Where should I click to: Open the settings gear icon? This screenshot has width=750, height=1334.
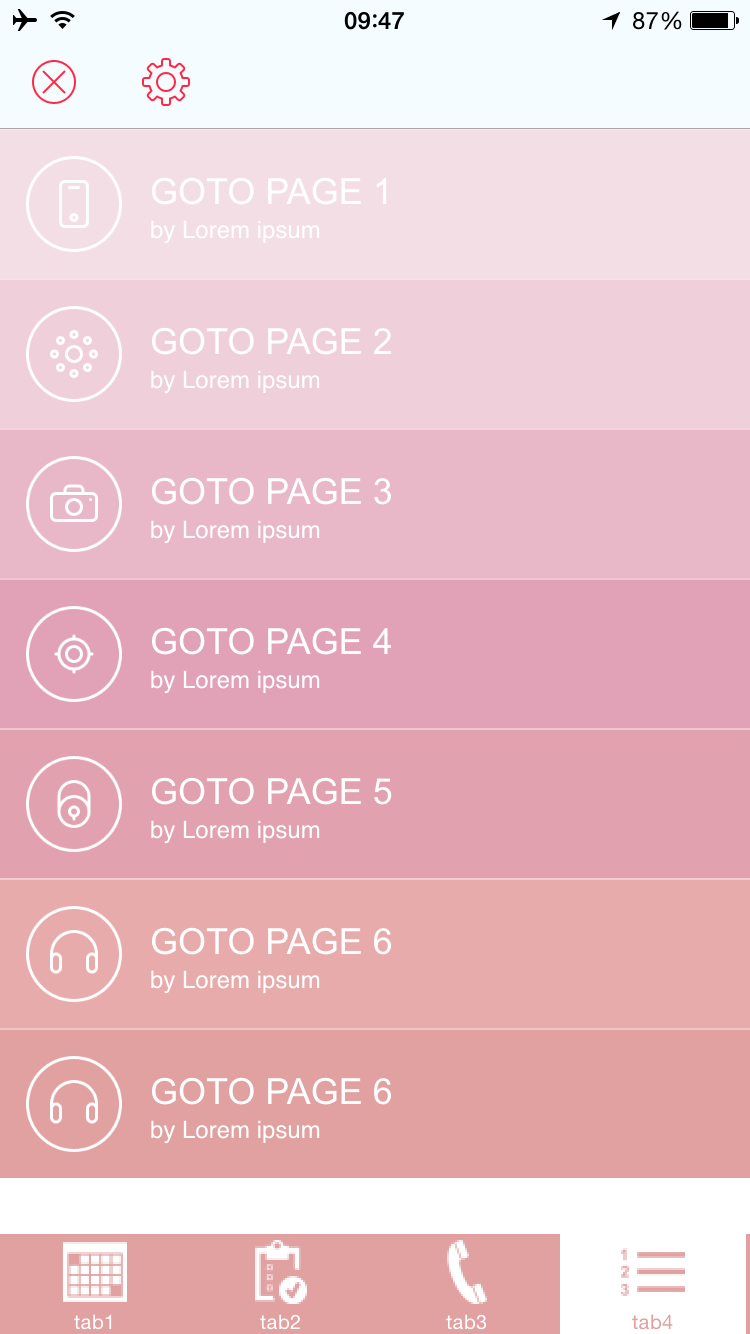pyautogui.click(x=166, y=82)
